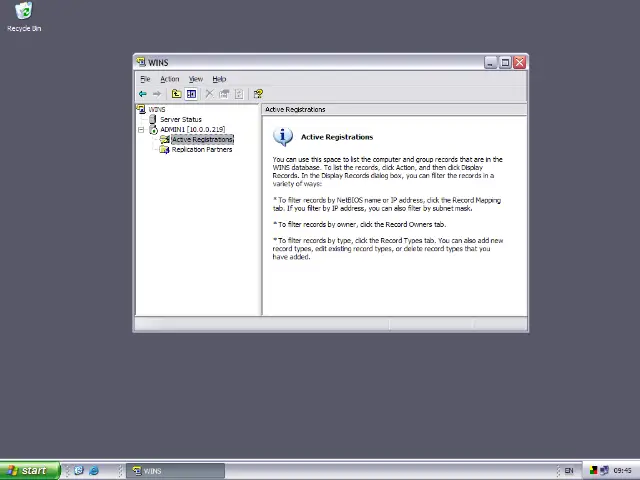
Task: Click the Active Registrations folder icon
Action: pyautogui.click(x=164, y=140)
